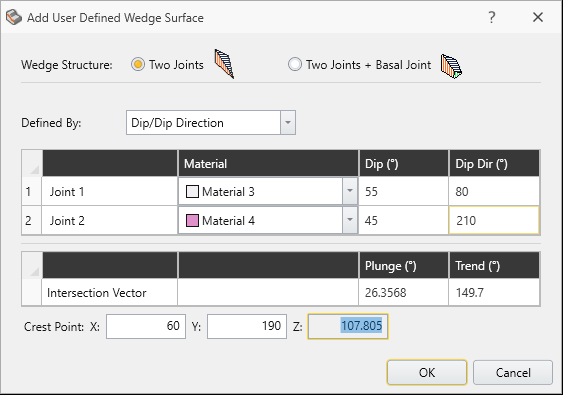
Task: Click the Dip Dir (°) column header
Action: (x=494, y=164)
